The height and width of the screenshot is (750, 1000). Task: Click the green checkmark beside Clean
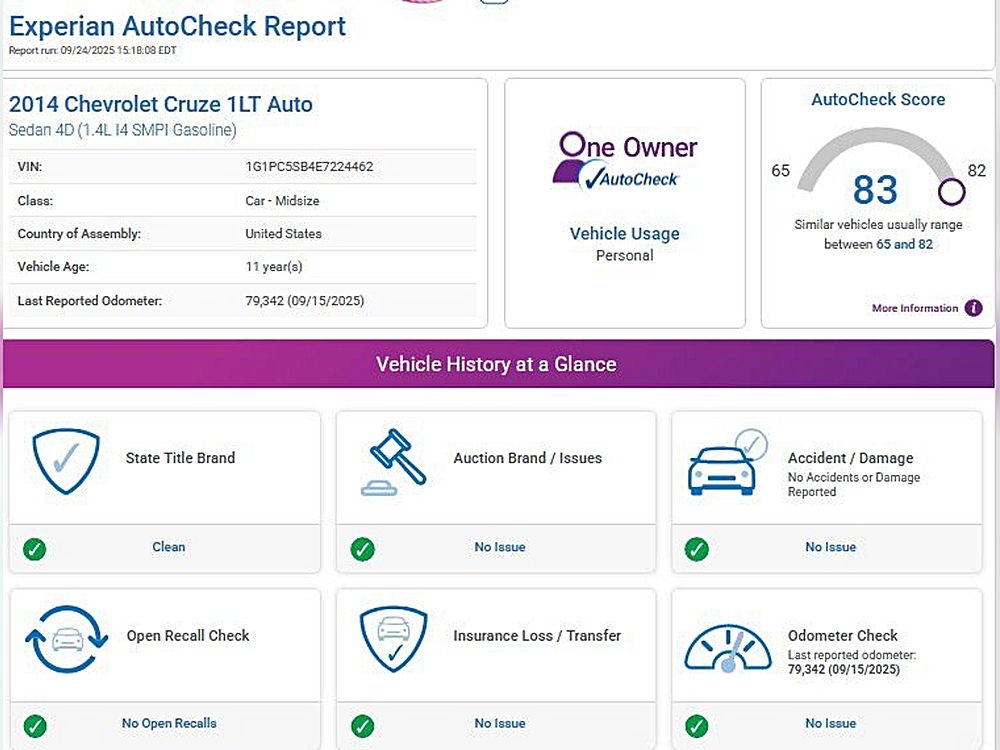point(35,548)
